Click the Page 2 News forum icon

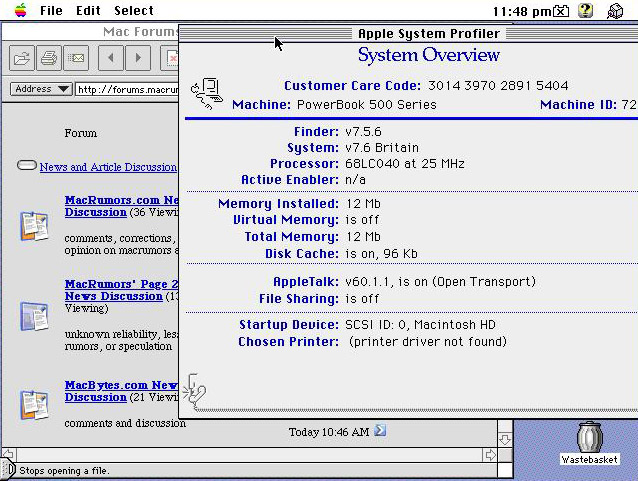34,316
